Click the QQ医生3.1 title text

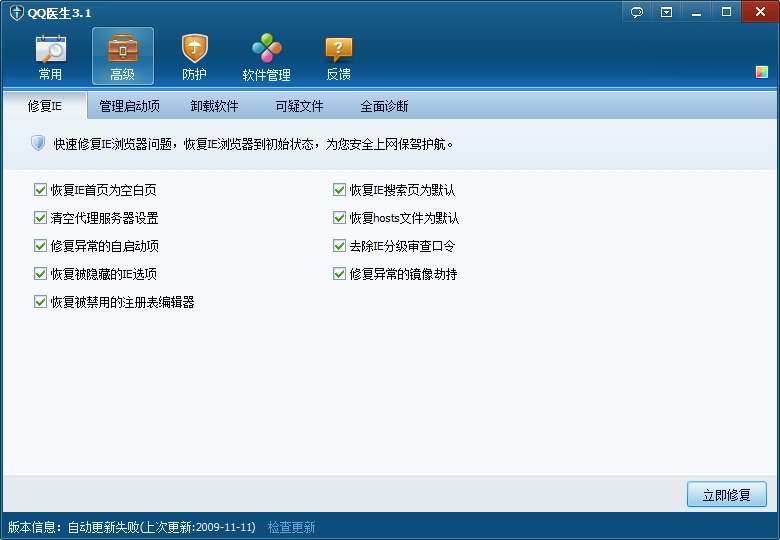click(x=59, y=13)
